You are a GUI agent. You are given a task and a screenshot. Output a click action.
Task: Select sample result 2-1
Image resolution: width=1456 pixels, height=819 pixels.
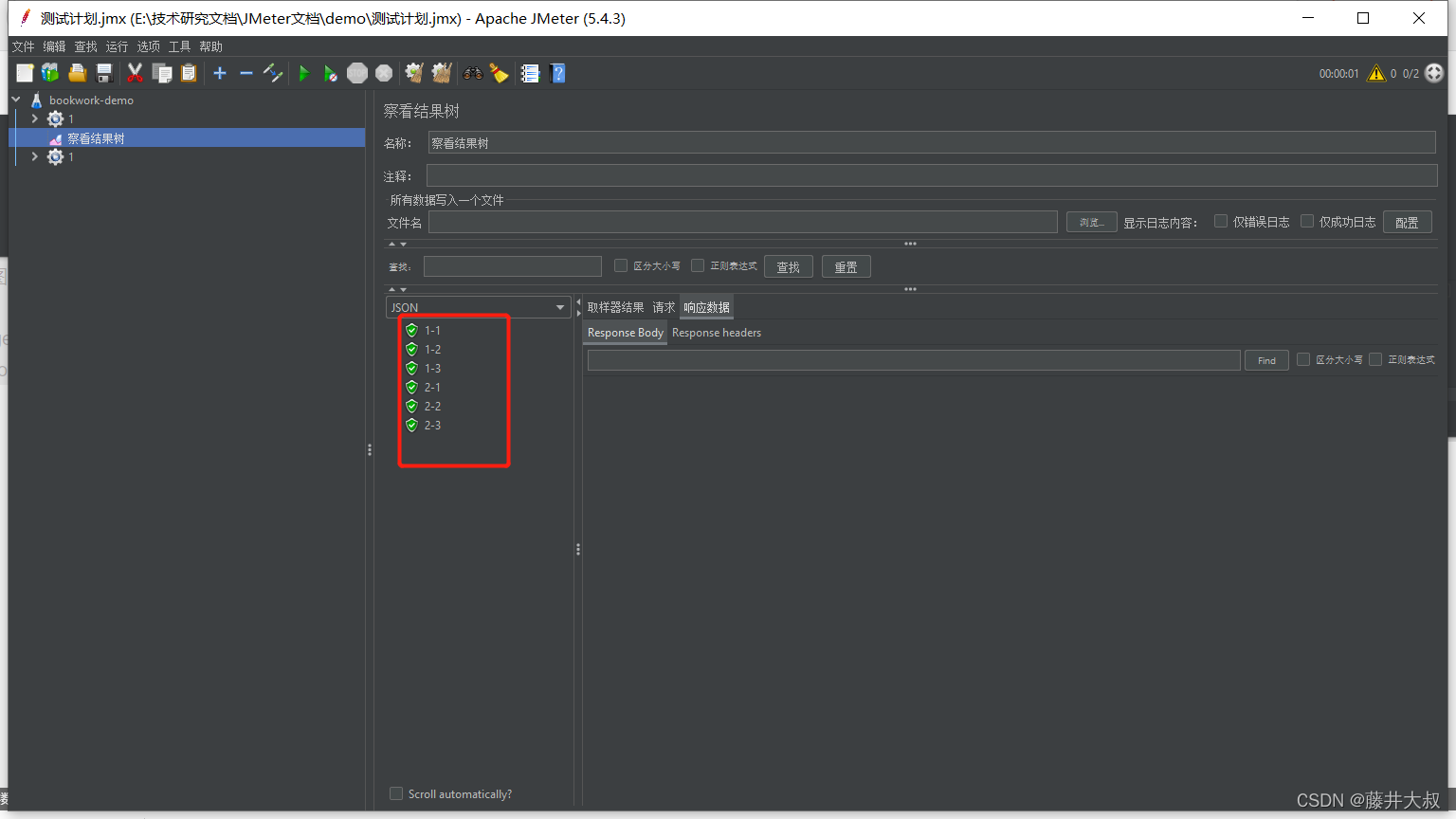point(432,387)
